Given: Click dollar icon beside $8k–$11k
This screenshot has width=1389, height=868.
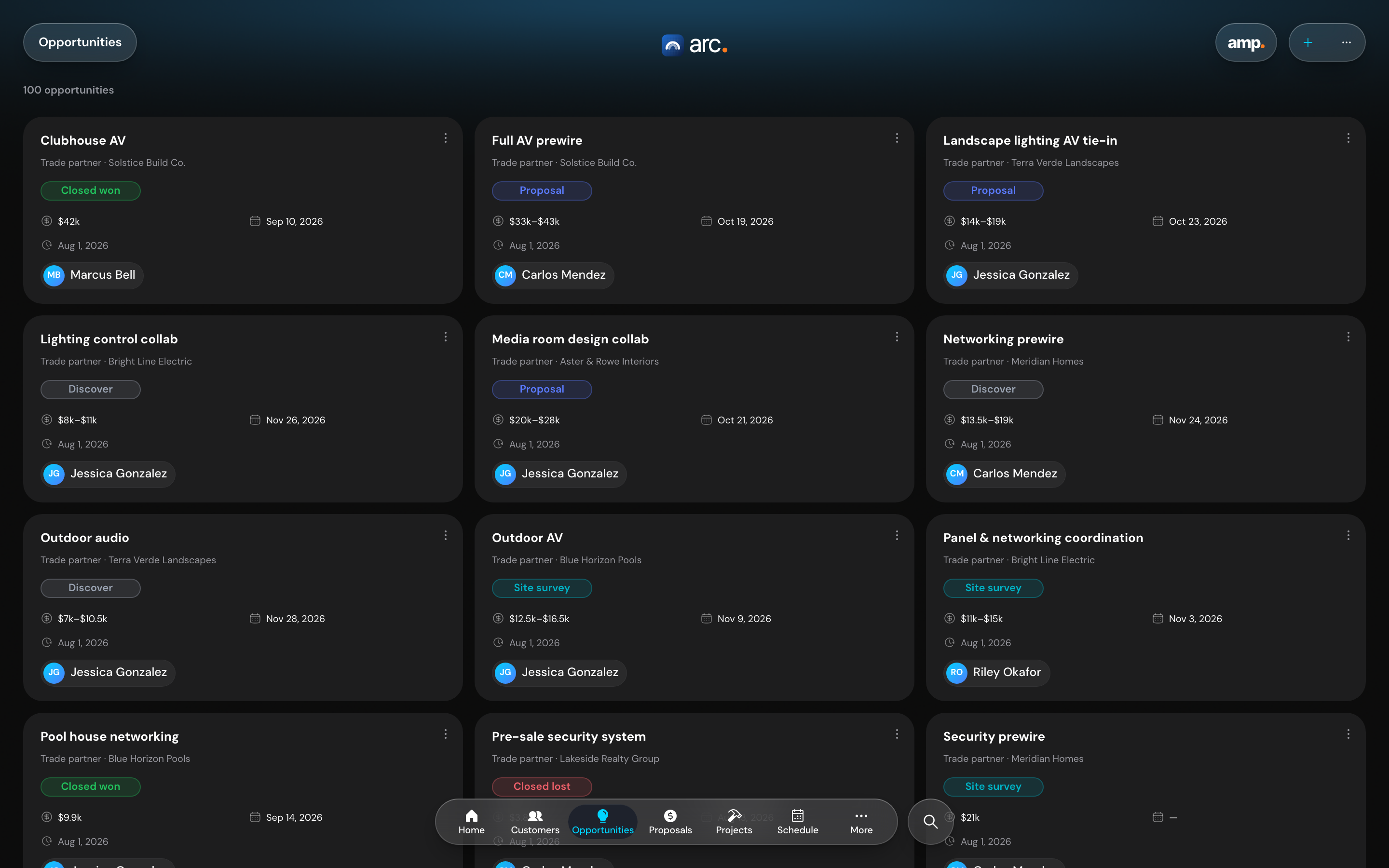Looking at the screenshot, I should click(x=47, y=420).
